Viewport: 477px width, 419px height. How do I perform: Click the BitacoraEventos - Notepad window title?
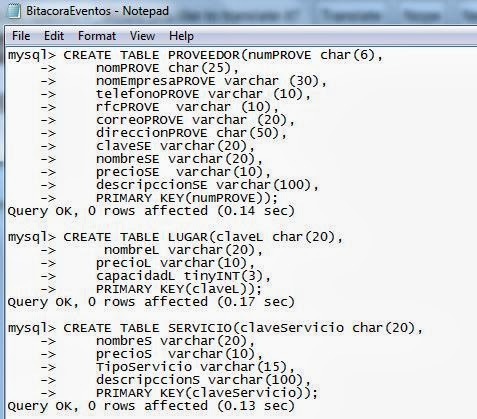[97, 11]
